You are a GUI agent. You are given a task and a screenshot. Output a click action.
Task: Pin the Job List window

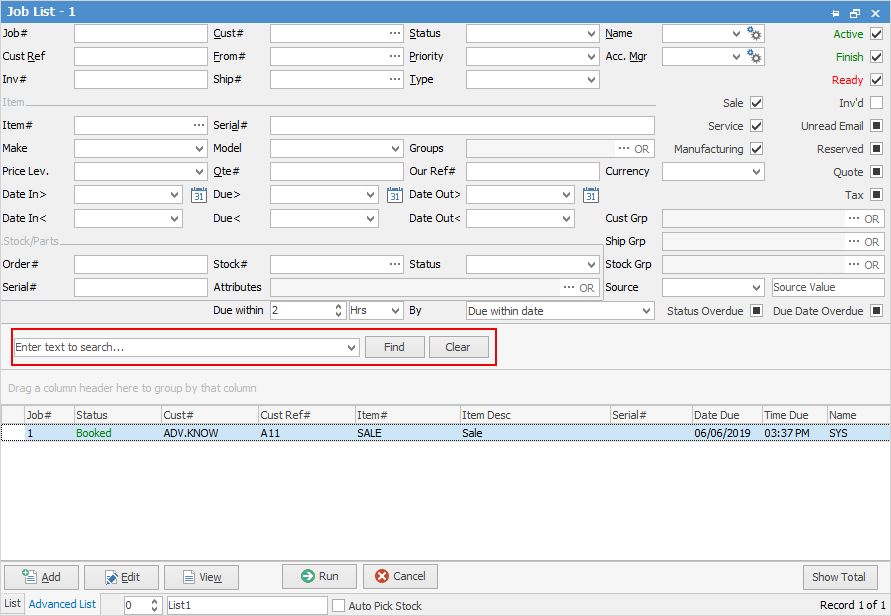tap(835, 13)
